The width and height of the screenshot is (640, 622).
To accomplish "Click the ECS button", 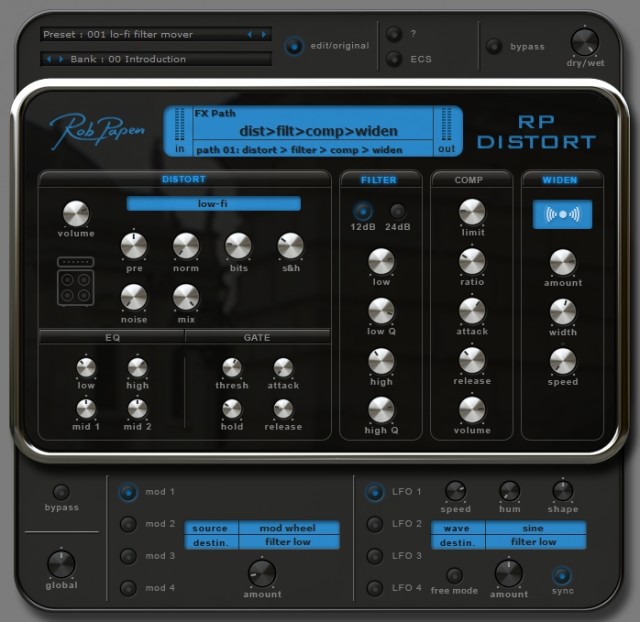I will coord(394,59).
